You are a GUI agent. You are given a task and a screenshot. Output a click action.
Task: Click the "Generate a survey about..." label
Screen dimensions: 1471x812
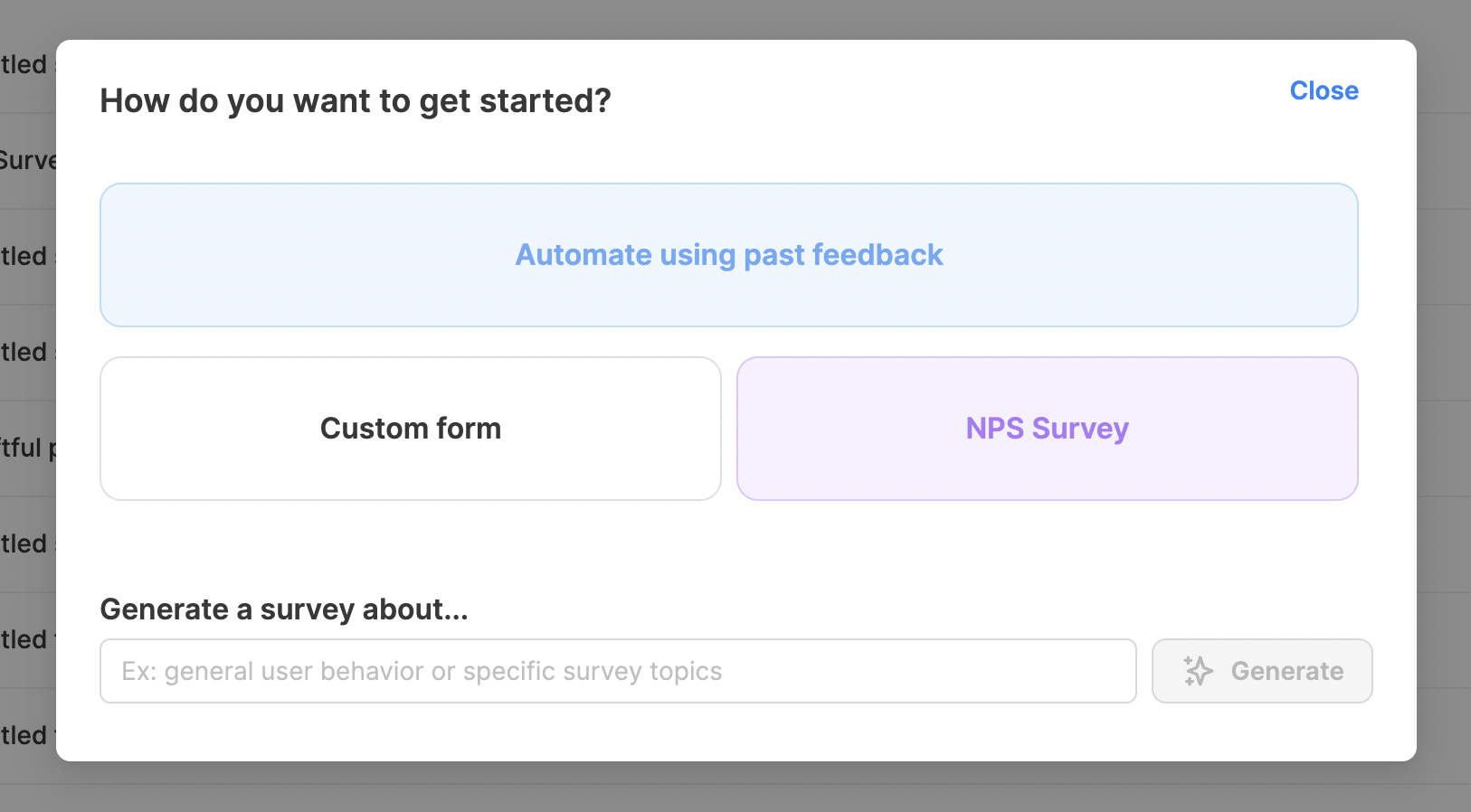(x=284, y=609)
